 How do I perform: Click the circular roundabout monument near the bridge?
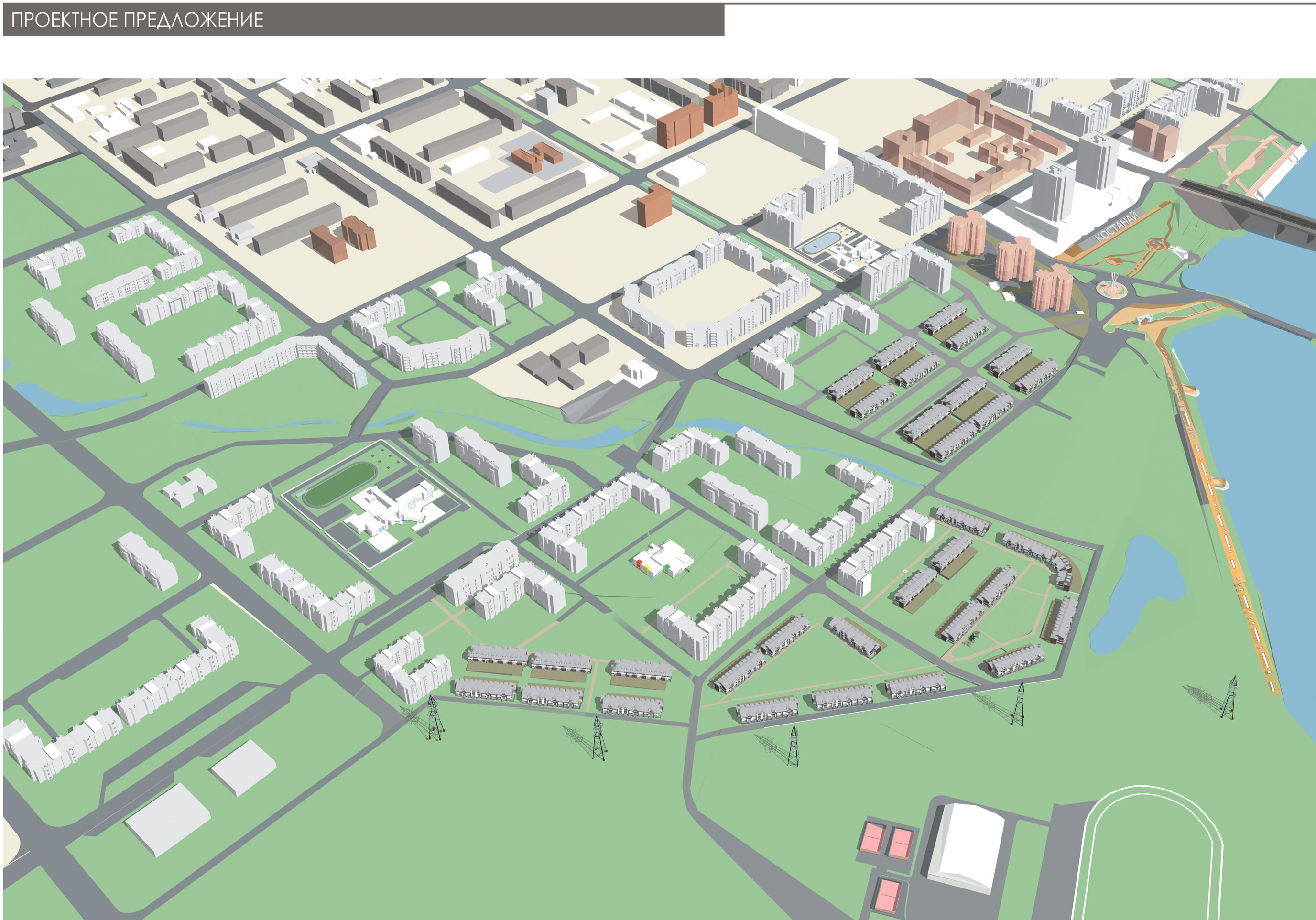pyautogui.click(x=1111, y=288)
